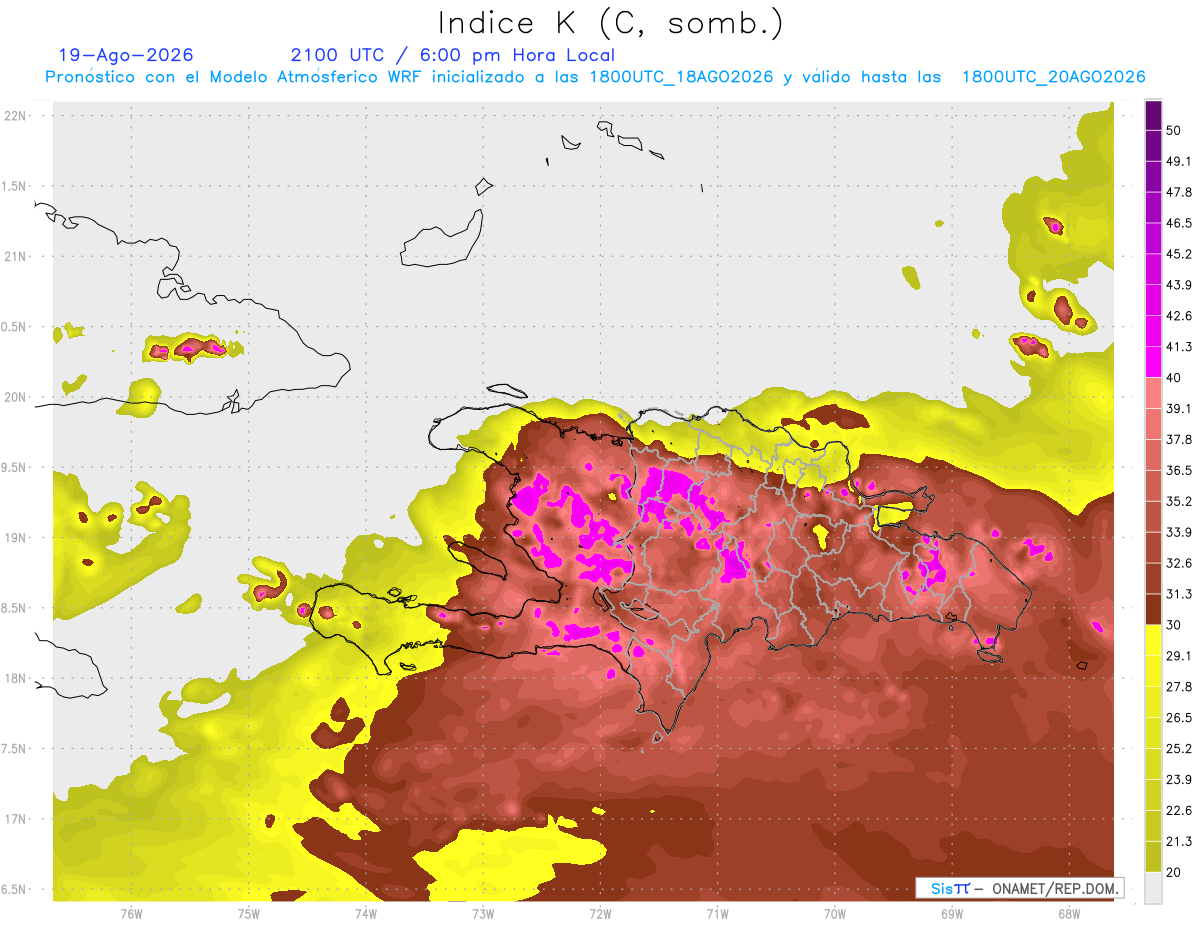Pick the dark brown legend band between 30 and 31.3
The width and height of the screenshot is (1200, 927).
coord(1154,610)
